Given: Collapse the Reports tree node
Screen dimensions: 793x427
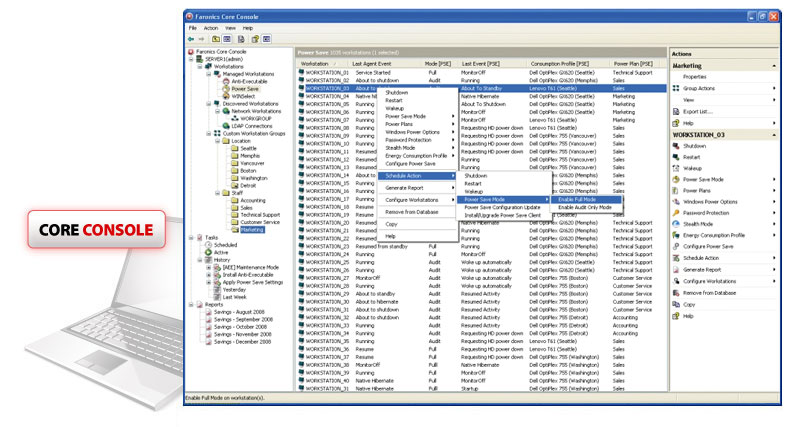Looking at the screenshot, I should (191, 304).
